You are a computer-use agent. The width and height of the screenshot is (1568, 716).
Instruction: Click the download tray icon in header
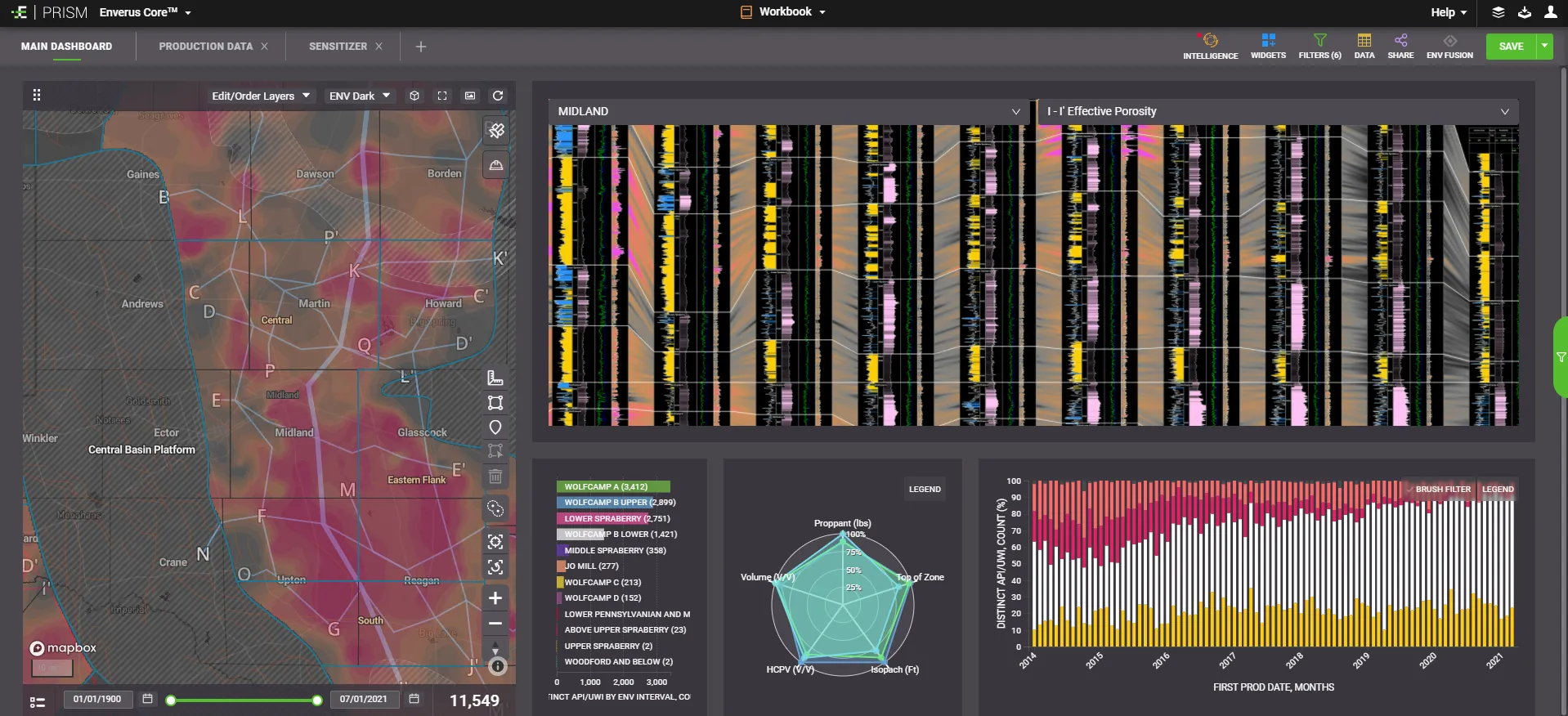click(x=1525, y=12)
